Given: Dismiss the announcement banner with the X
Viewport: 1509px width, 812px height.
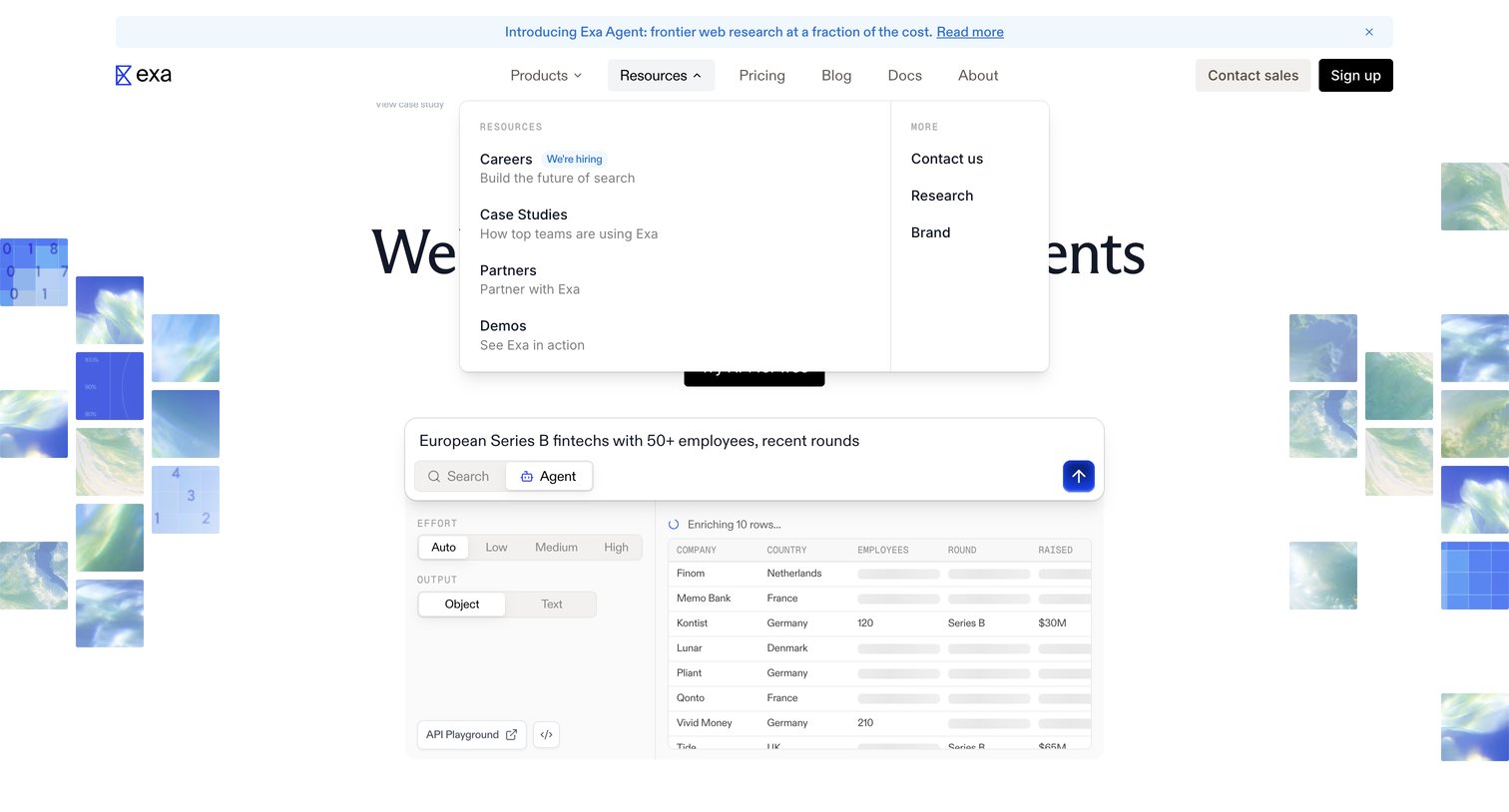Looking at the screenshot, I should tap(1369, 32).
